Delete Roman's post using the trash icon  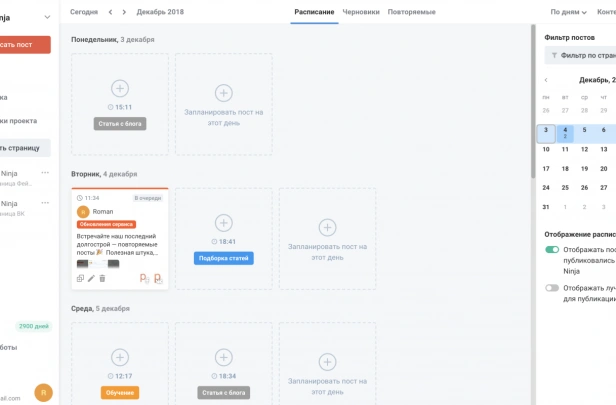click(x=102, y=279)
